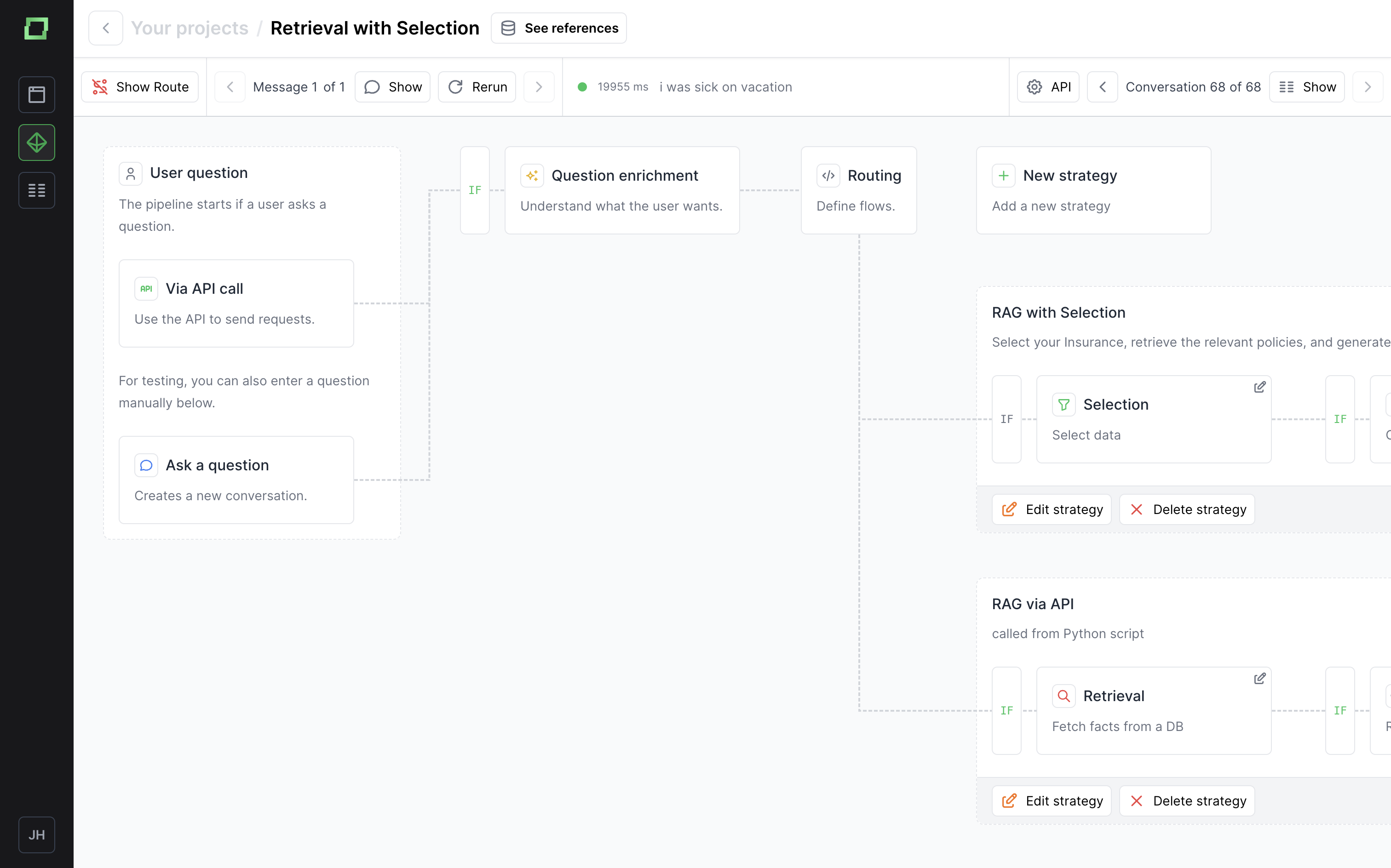Click the IF condition before Question enrichment
Screen dimensions: 1391x868
coord(475,190)
